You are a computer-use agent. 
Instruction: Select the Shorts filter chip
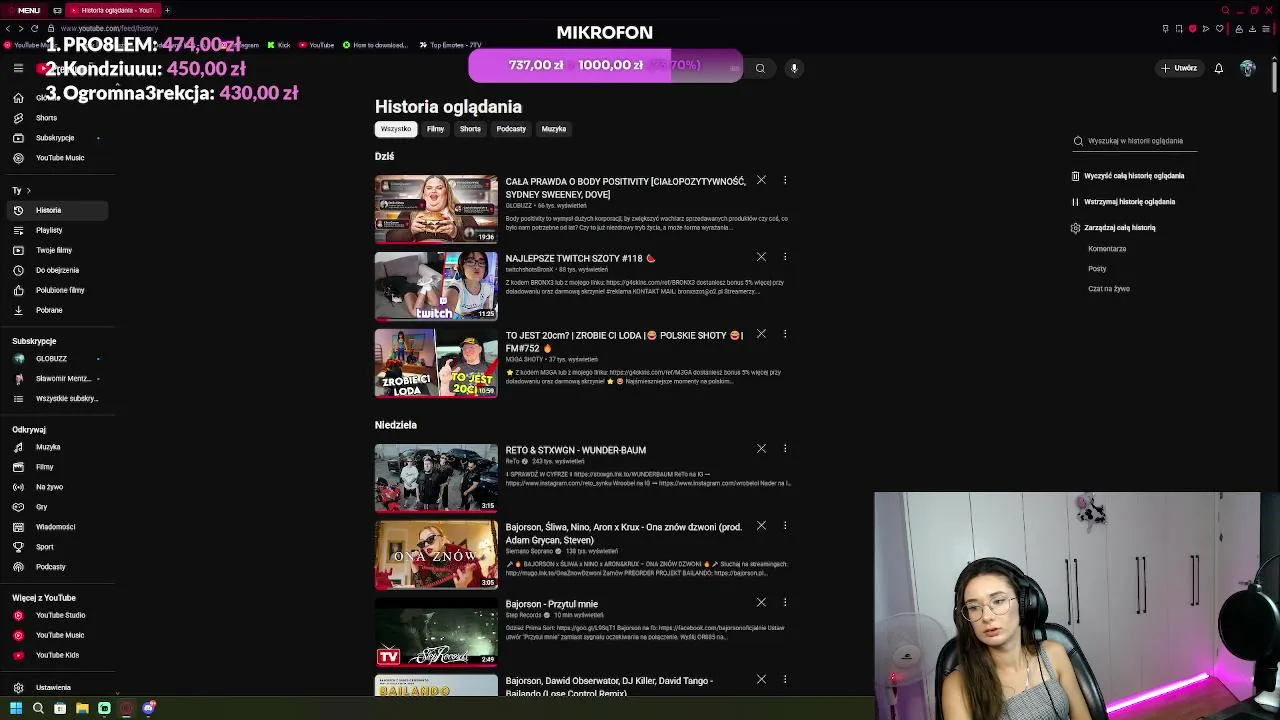coord(470,129)
